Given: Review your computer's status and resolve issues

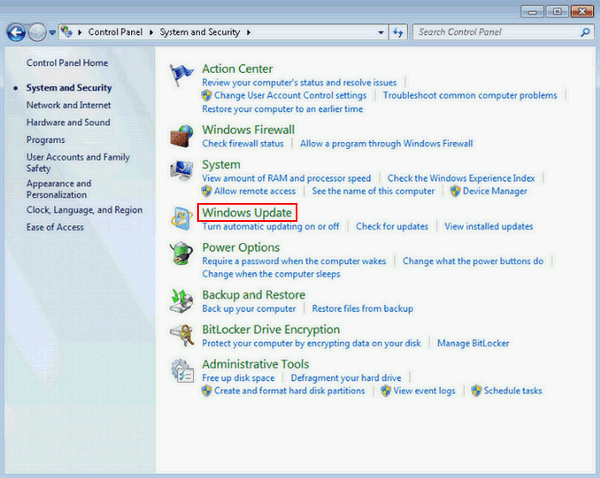Looking at the screenshot, I should click(299, 82).
